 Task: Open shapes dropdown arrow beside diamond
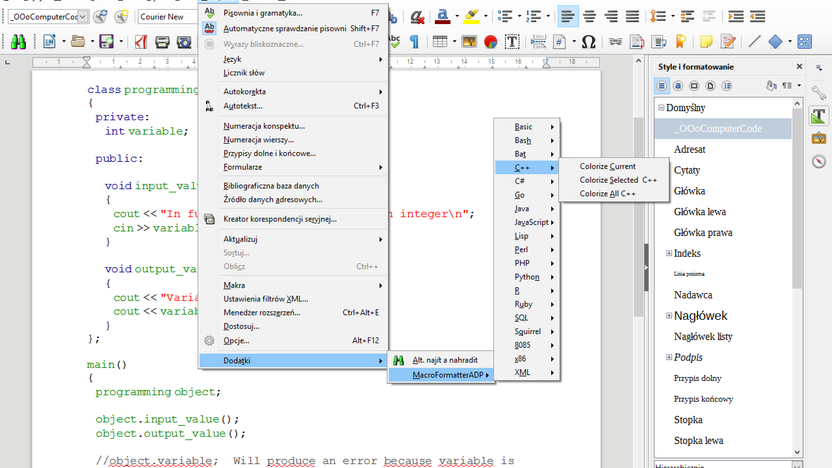790,41
